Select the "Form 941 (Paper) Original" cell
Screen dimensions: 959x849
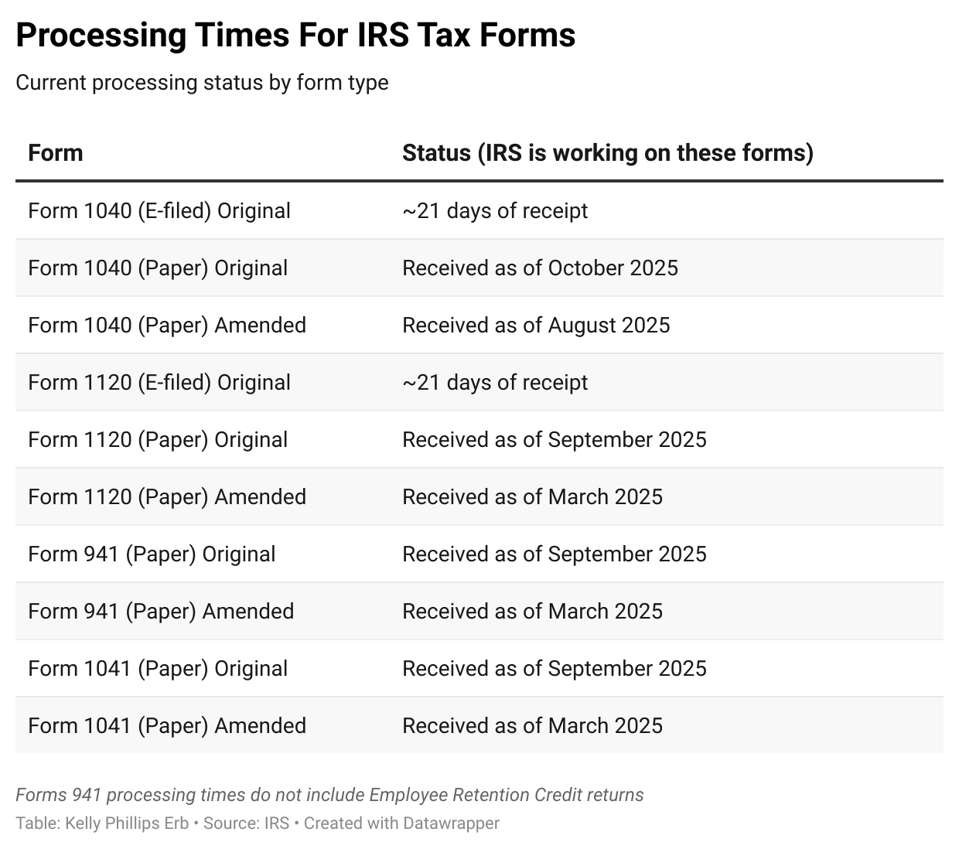[x=152, y=554]
